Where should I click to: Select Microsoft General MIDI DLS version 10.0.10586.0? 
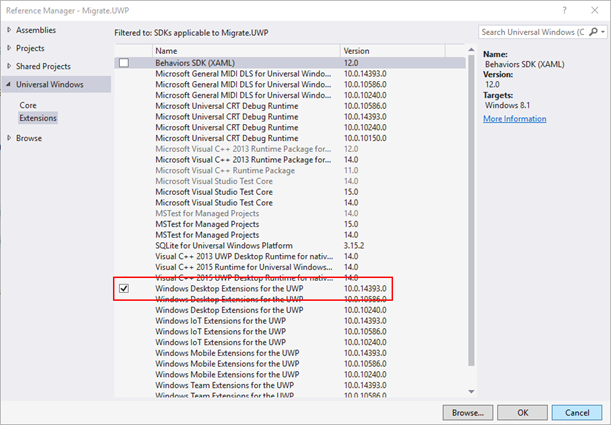click(290, 85)
